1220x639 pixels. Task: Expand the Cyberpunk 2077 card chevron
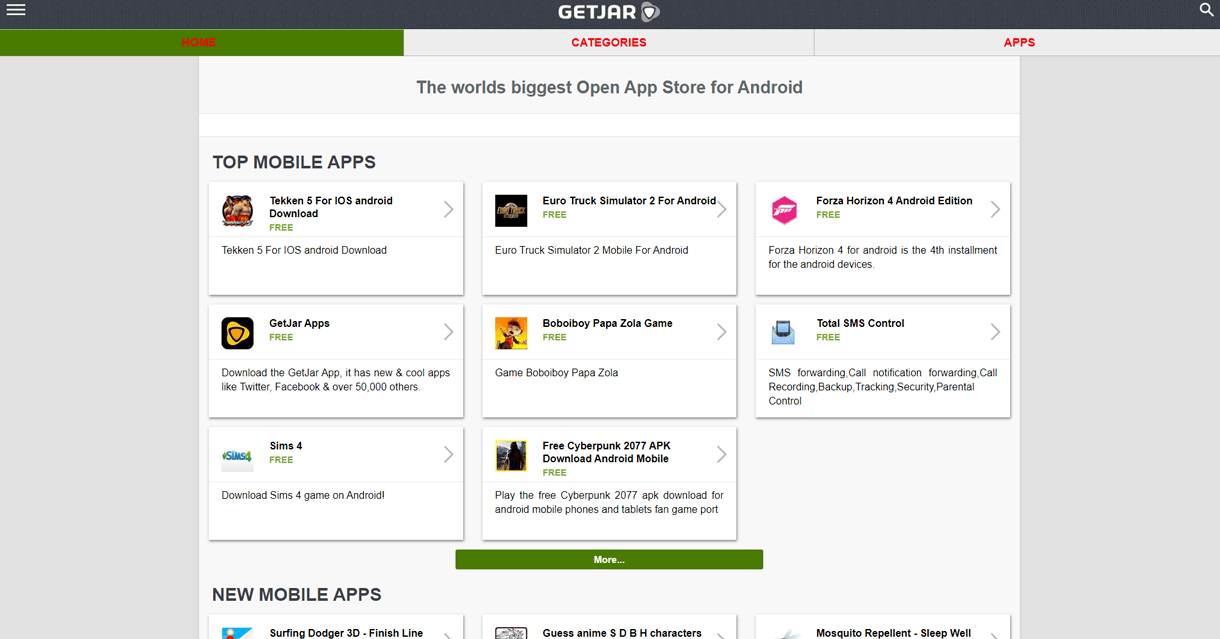[x=721, y=454]
